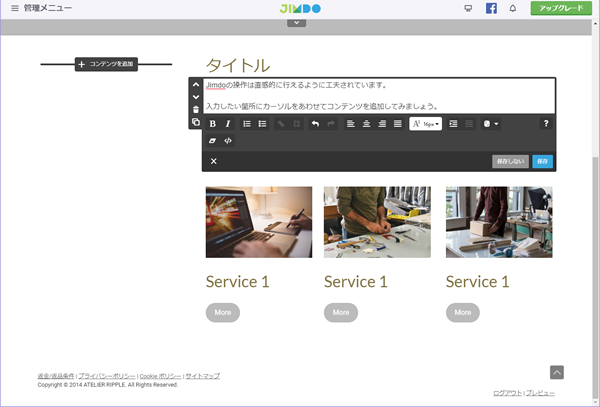Viewport: 600px width, 407px height.
Task: Click back-to-top arrow button
Action: click(x=557, y=372)
